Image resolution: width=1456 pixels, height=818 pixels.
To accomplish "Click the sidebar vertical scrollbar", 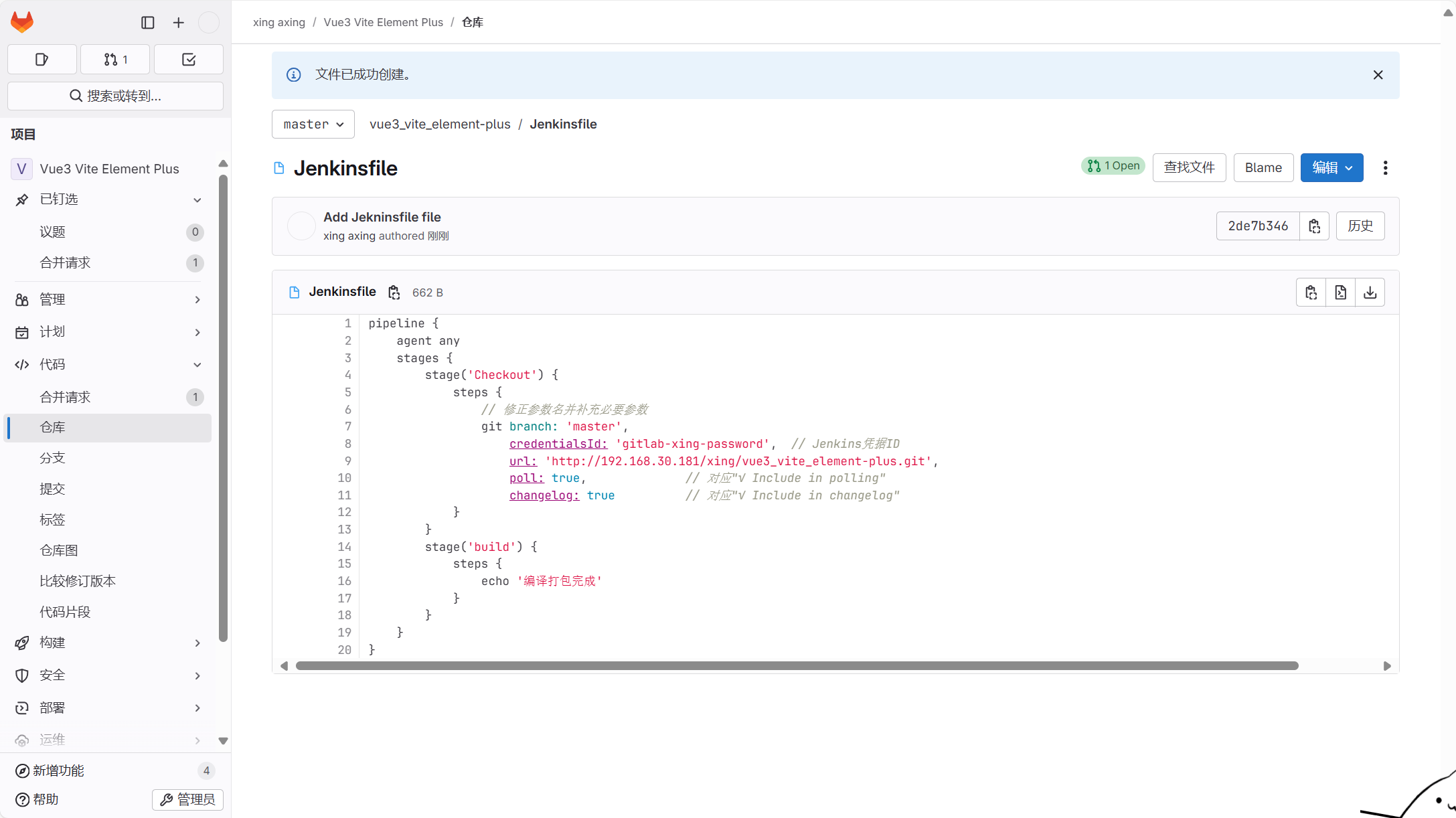I will pos(223,408).
